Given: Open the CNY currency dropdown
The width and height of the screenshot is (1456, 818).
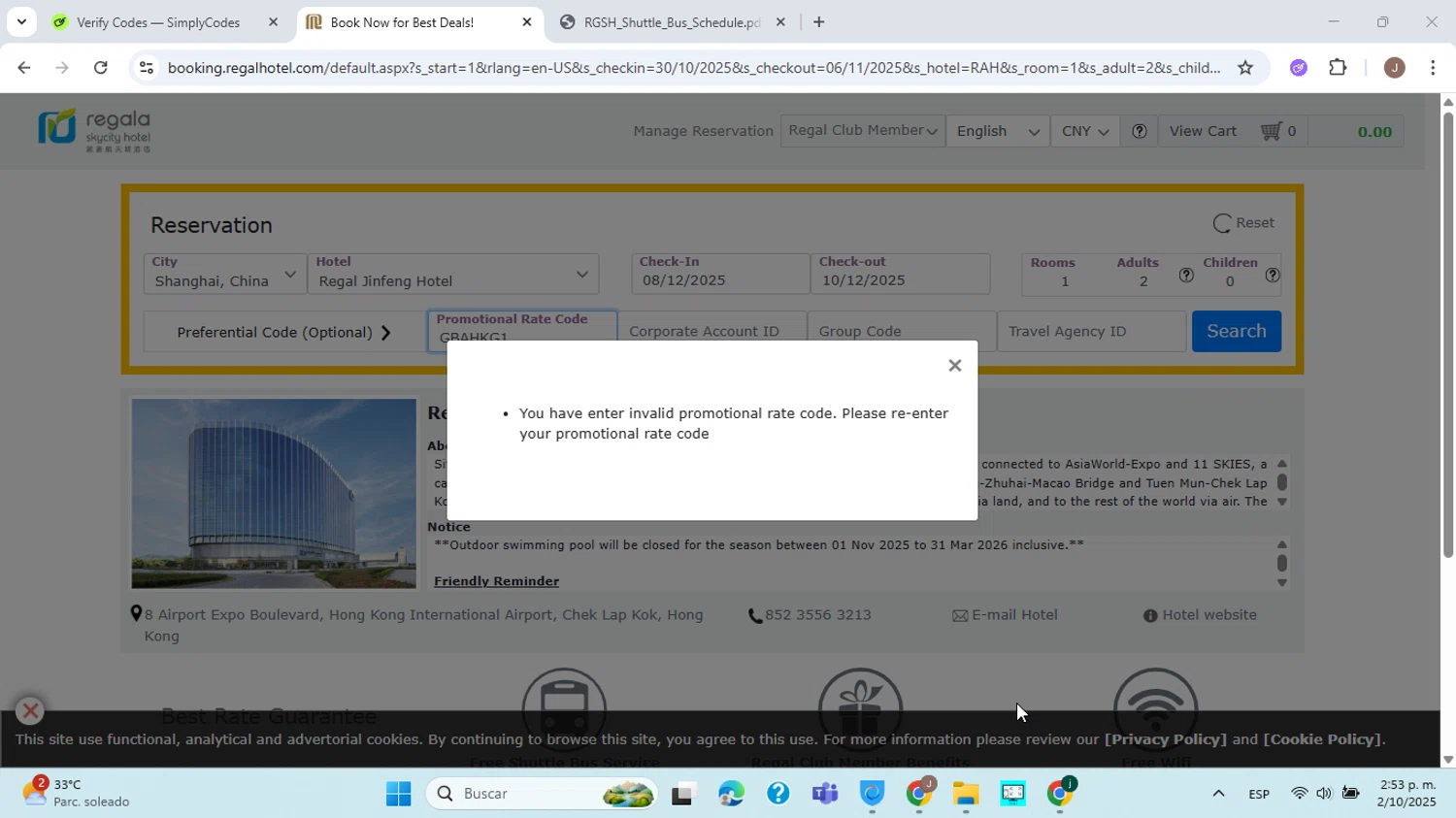Looking at the screenshot, I should tap(1085, 131).
